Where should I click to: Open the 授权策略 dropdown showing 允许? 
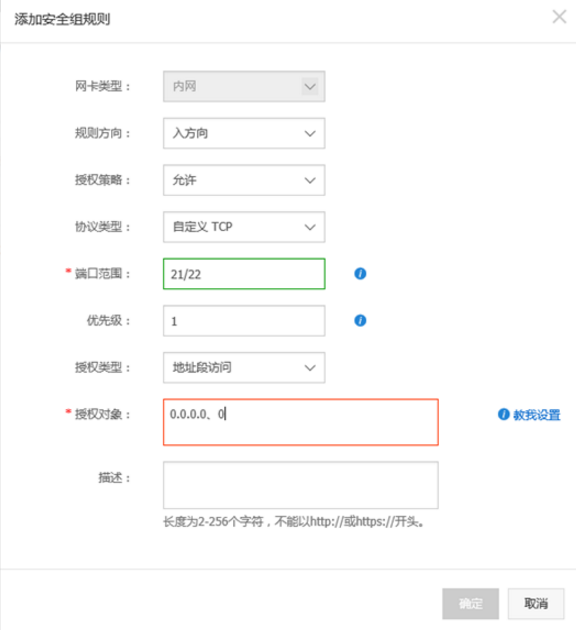[244, 180]
